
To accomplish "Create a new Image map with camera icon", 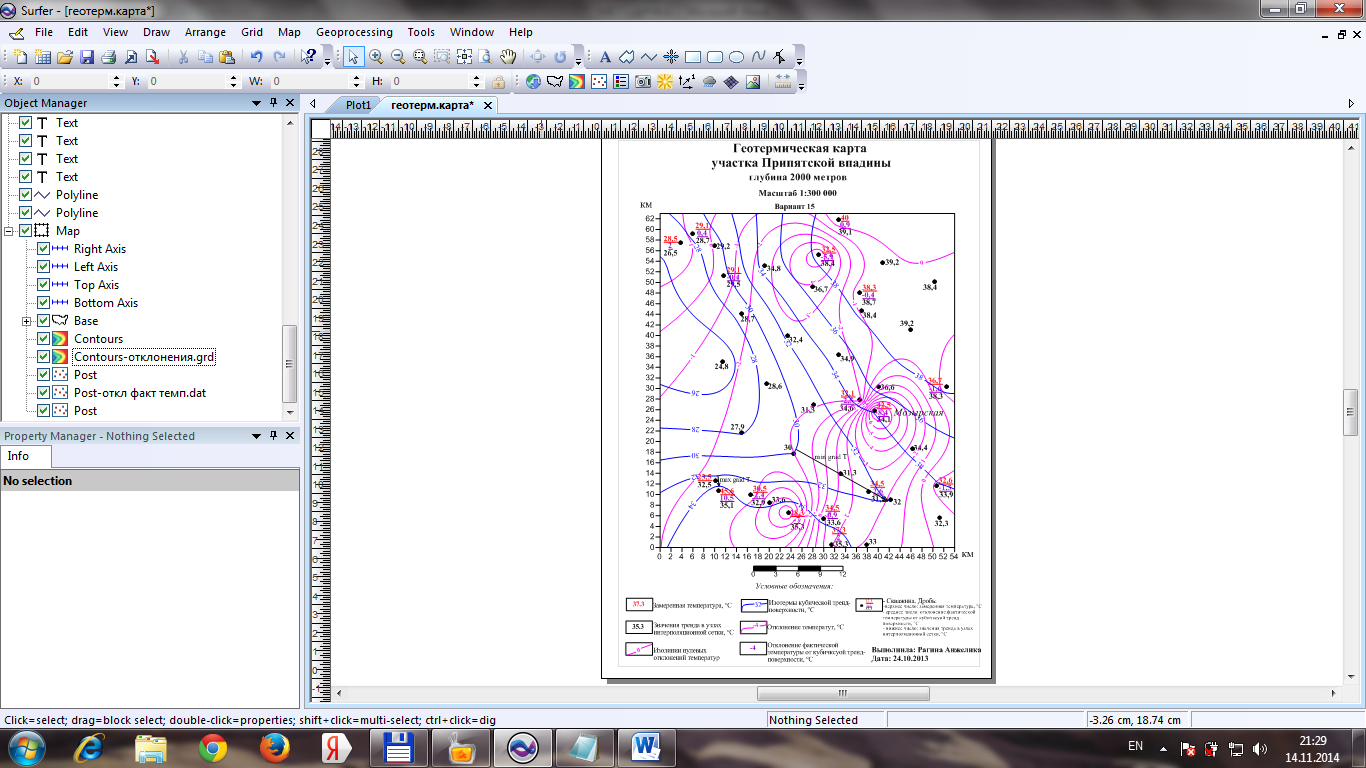I will (643, 82).
